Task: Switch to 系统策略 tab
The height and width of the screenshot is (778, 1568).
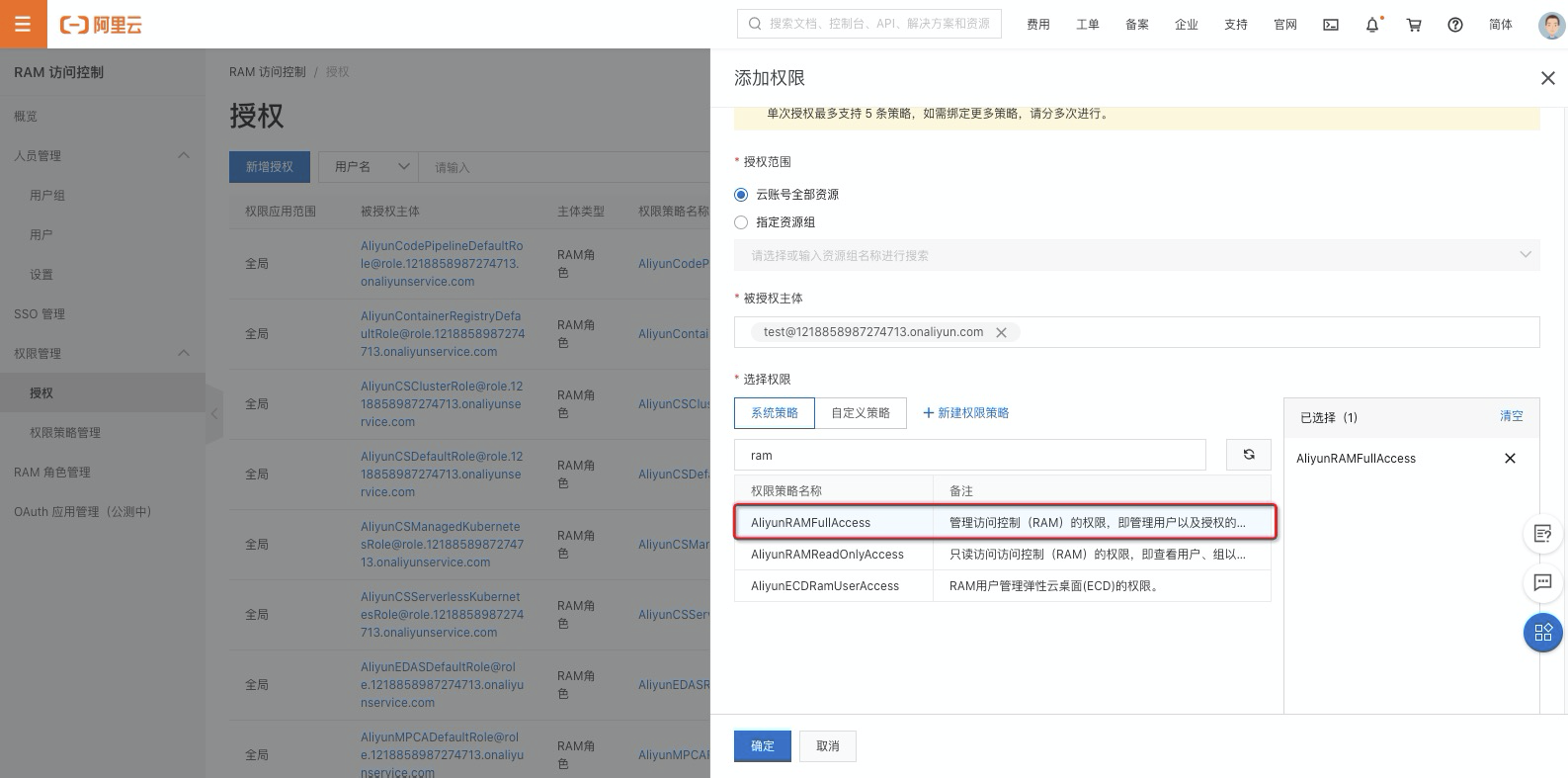Action: [775, 413]
